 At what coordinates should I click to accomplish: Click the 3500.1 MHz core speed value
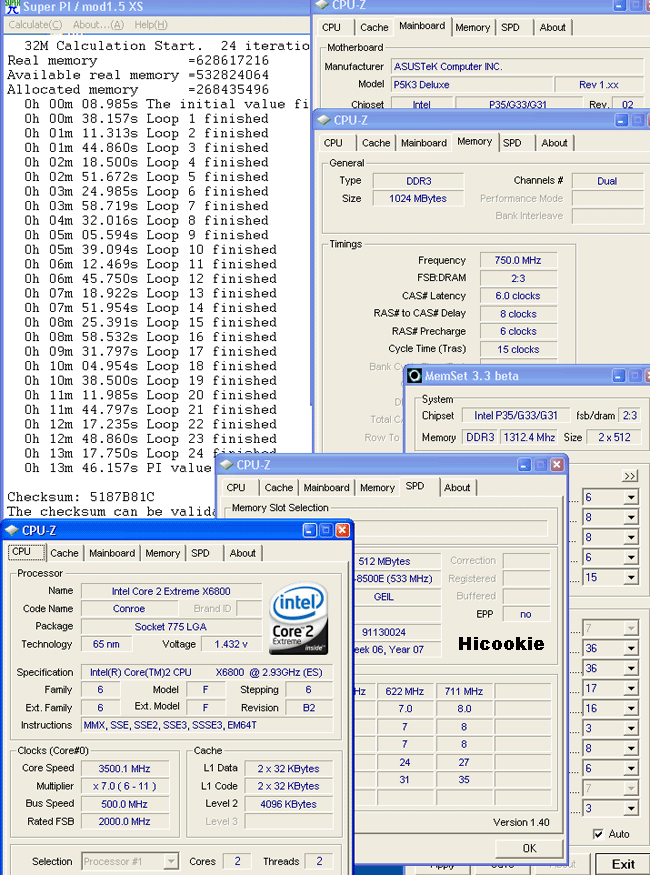point(124,768)
